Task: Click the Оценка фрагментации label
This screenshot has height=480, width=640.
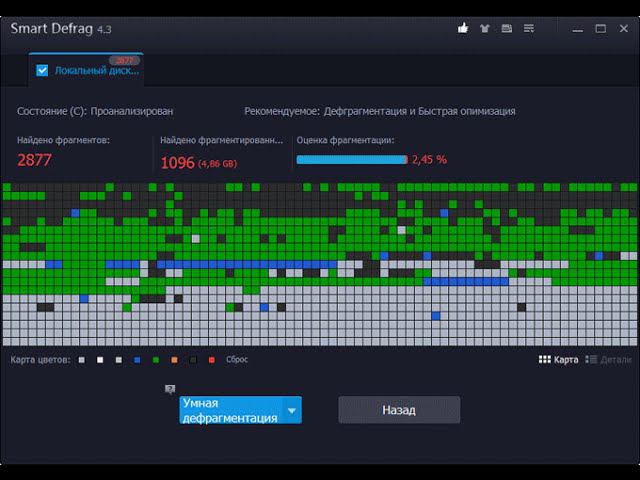Action: coord(345,140)
